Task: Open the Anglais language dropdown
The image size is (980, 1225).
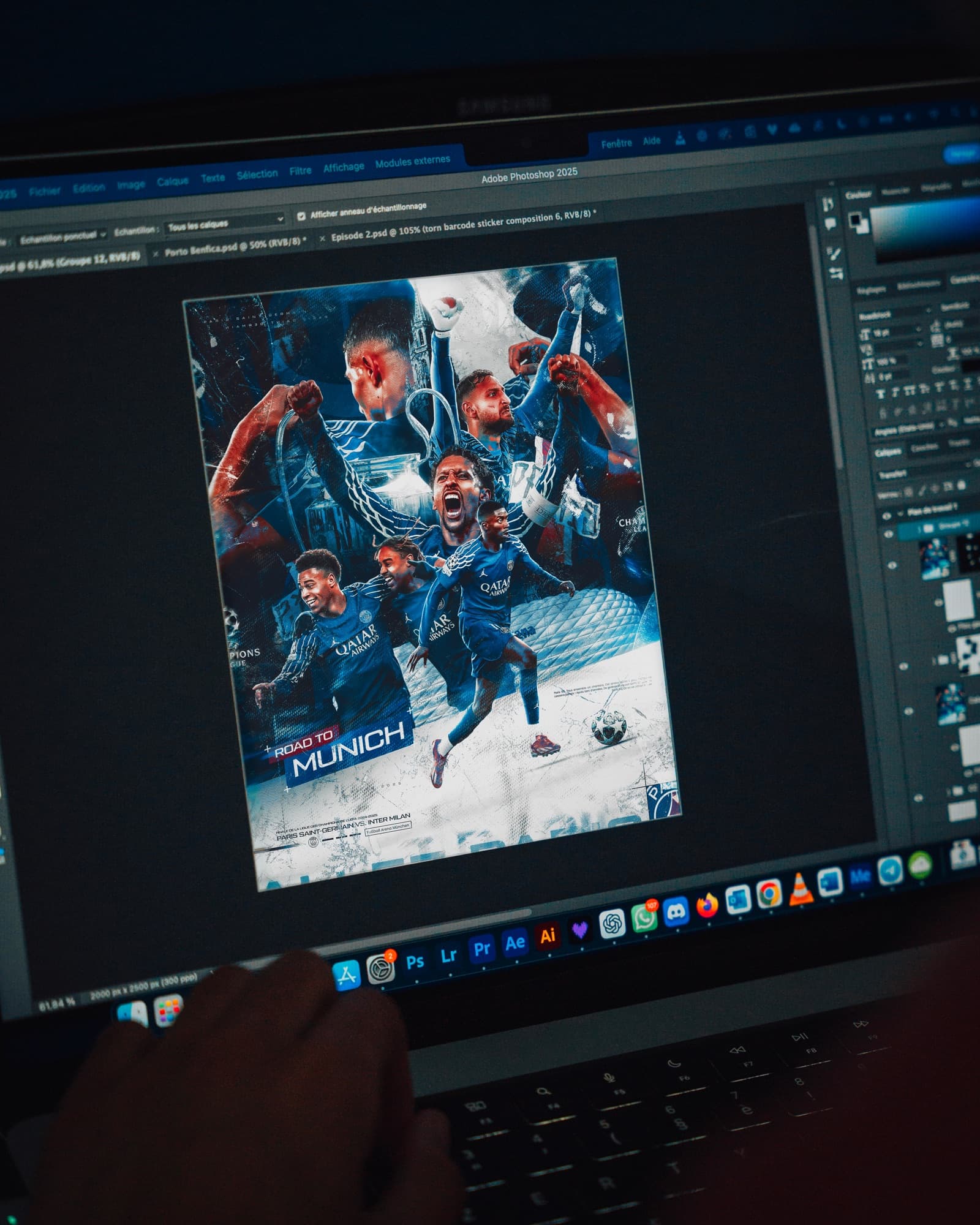Action: point(909,428)
